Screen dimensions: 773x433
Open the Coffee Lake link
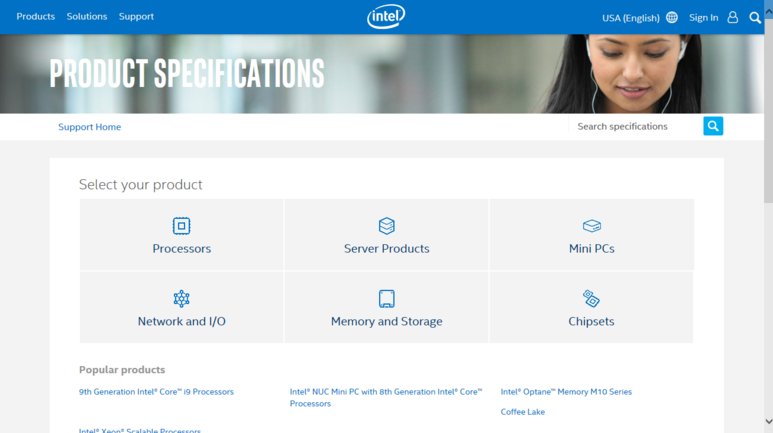(523, 412)
